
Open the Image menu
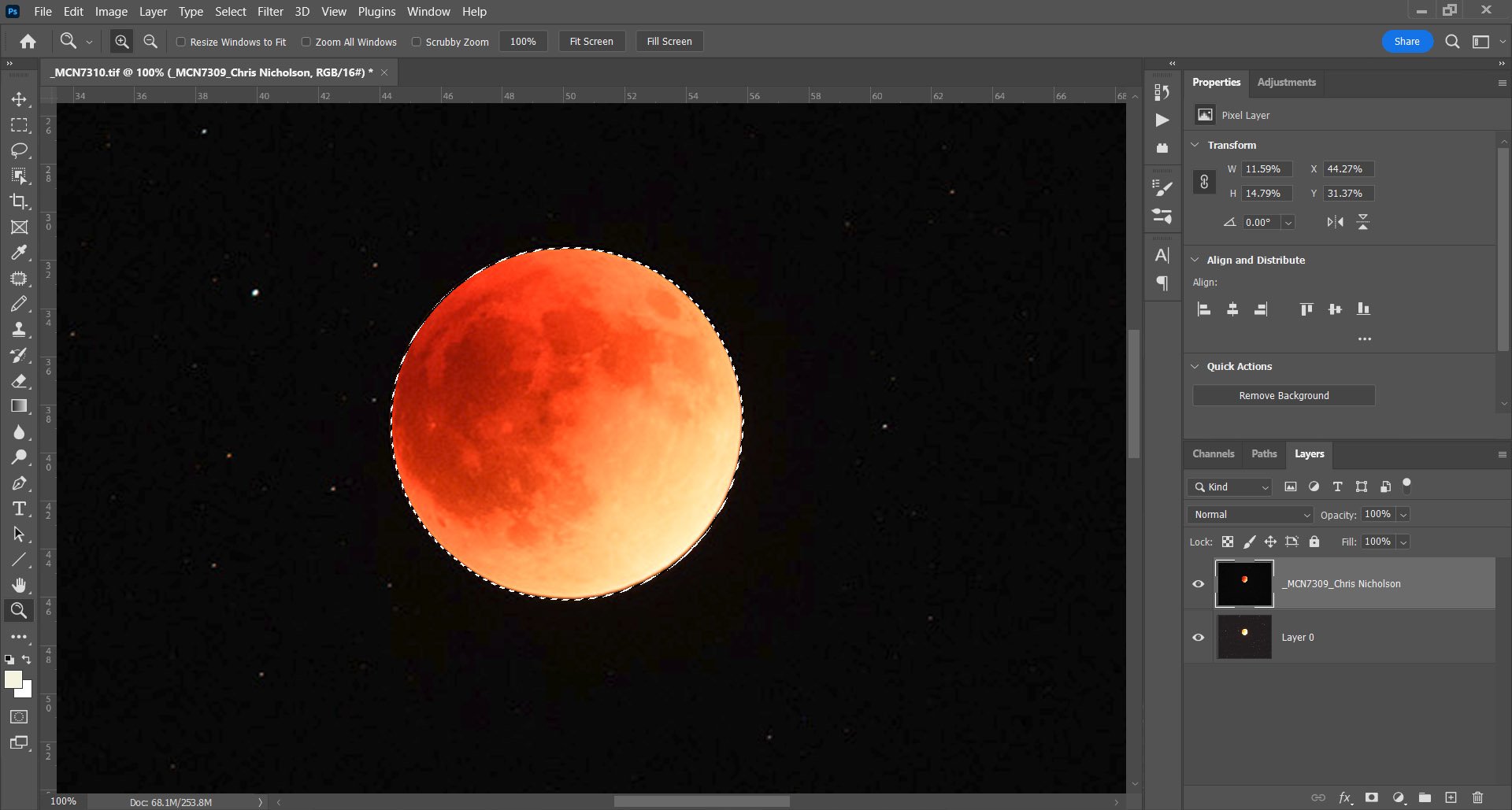pos(111,12)
